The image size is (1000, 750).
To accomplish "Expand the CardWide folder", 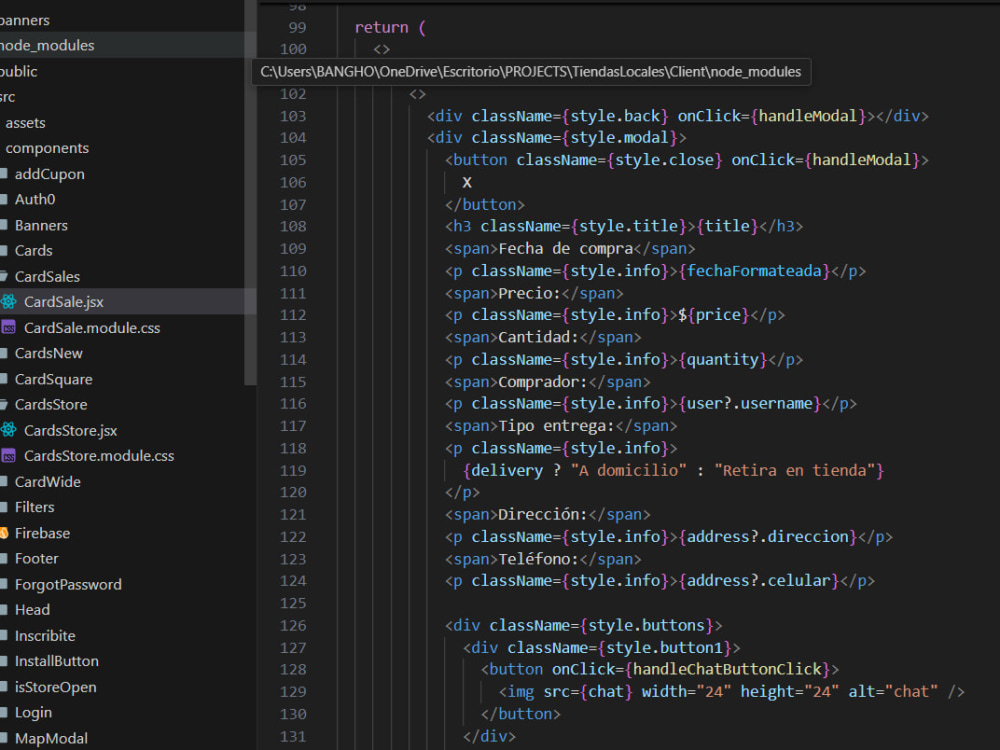I will coord(47,482).
